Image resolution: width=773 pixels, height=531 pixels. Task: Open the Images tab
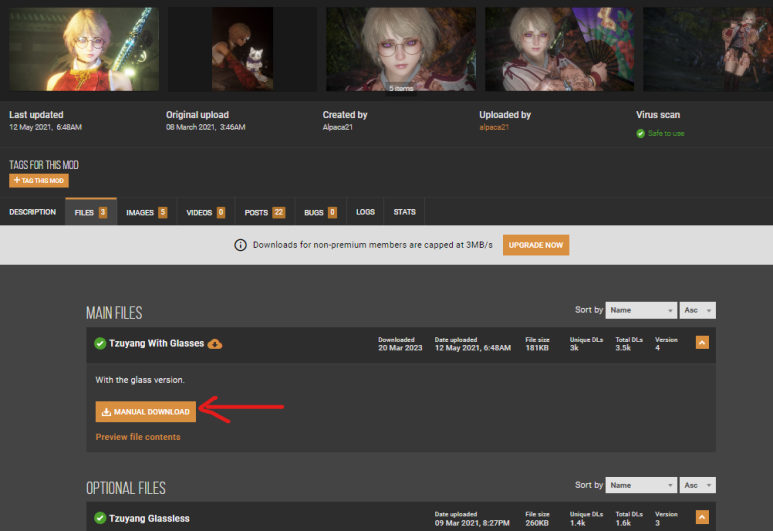[147, 212]
